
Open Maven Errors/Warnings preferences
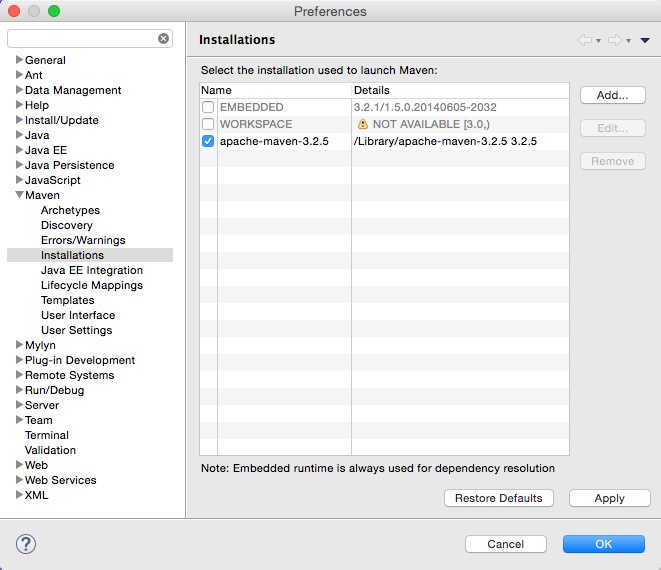pos(83,240)
